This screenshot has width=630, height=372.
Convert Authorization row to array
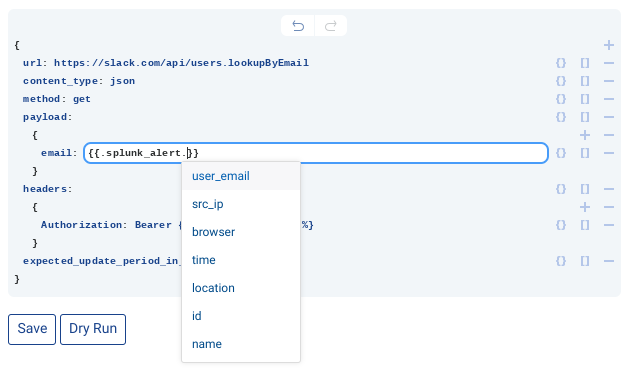coord(585,225)
